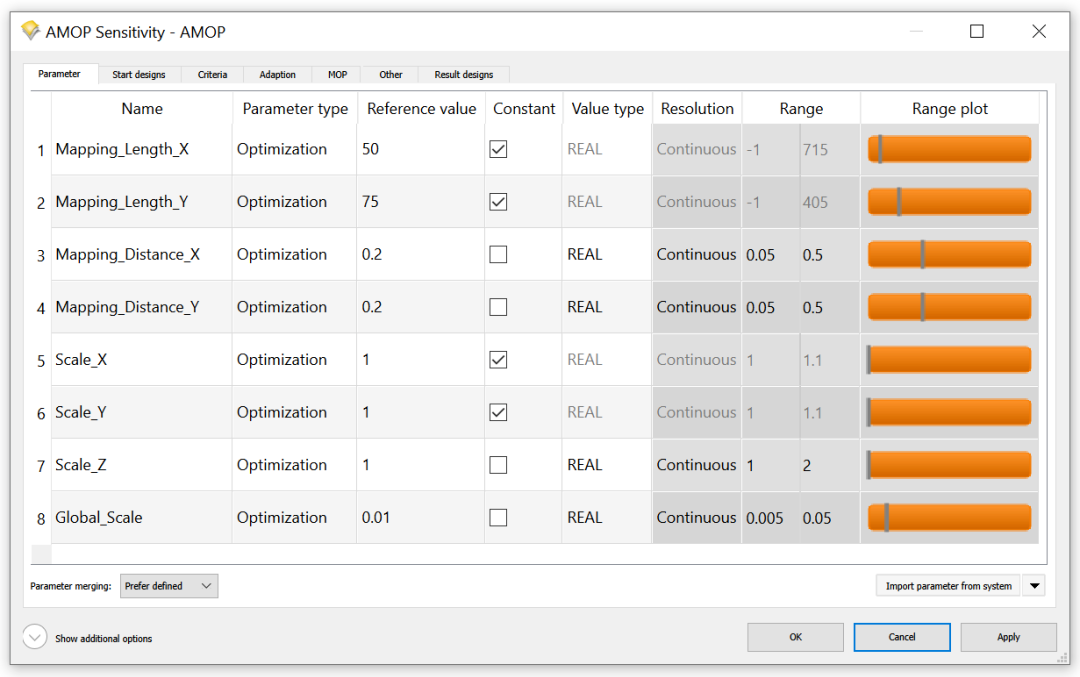Go to the Adaption tab
The height and width of the screenshot is (677, 1080).
[x=277, y=74]
